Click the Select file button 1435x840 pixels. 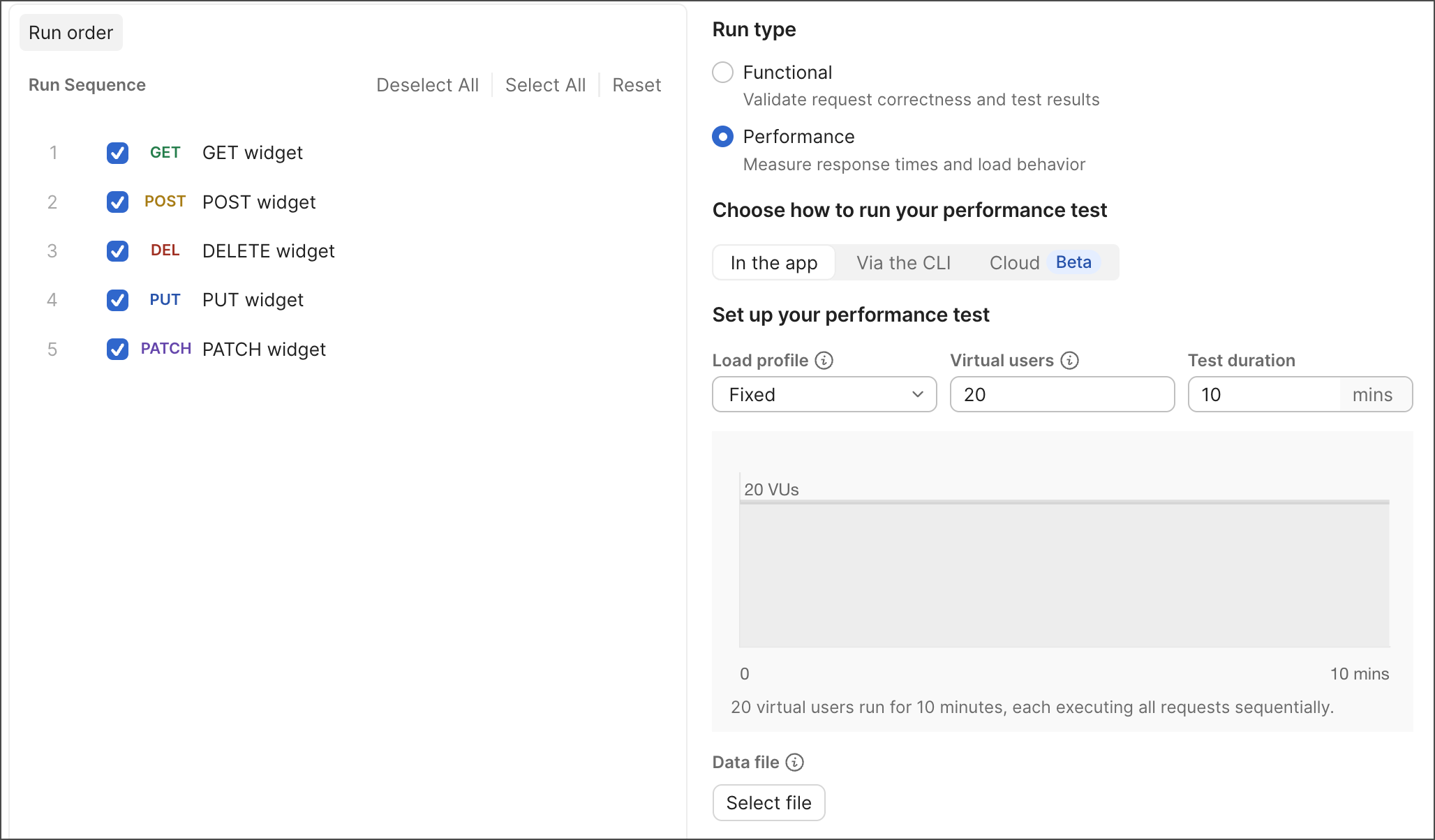click(769, 803)
